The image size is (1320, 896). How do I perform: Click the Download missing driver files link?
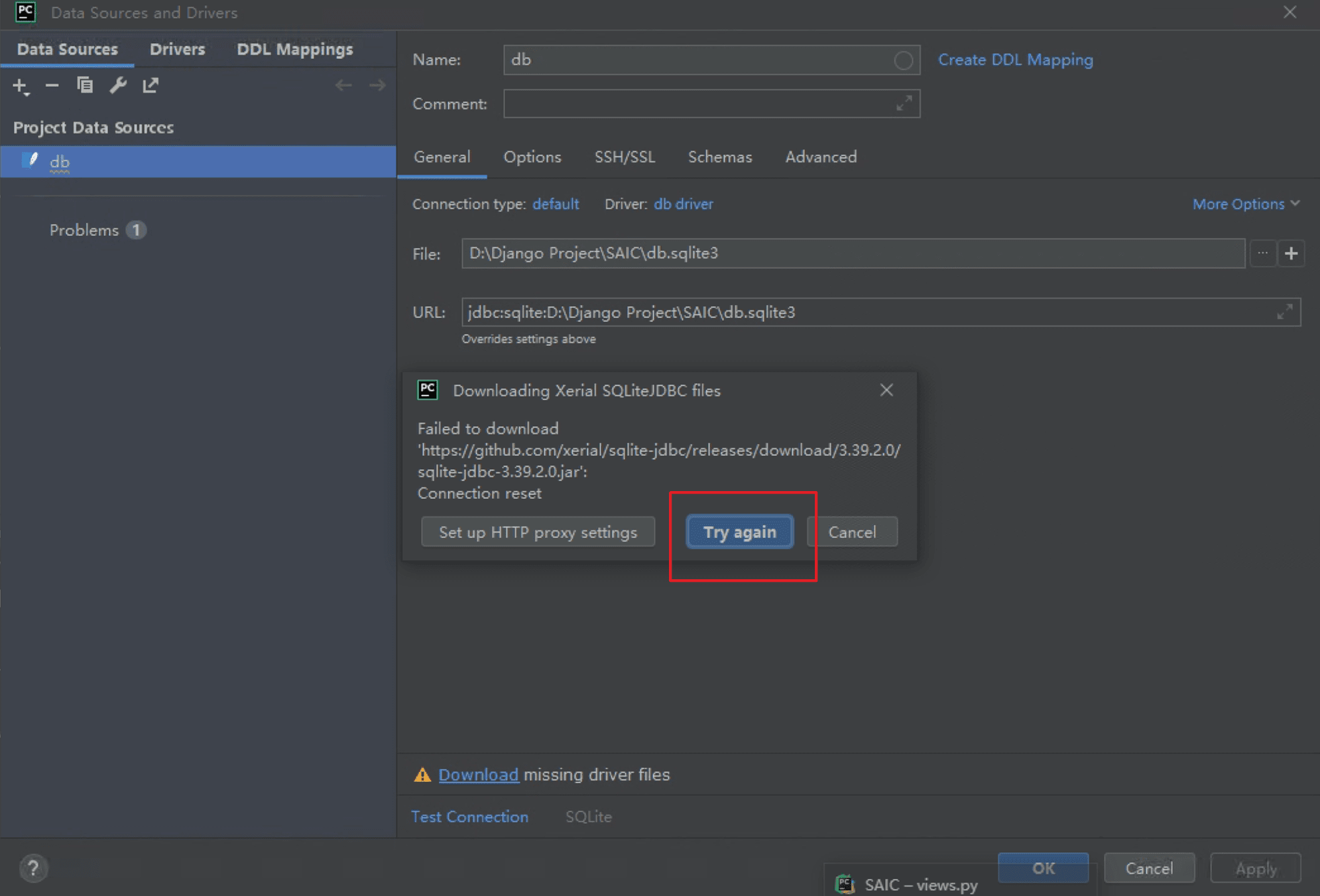coord(478,775)
